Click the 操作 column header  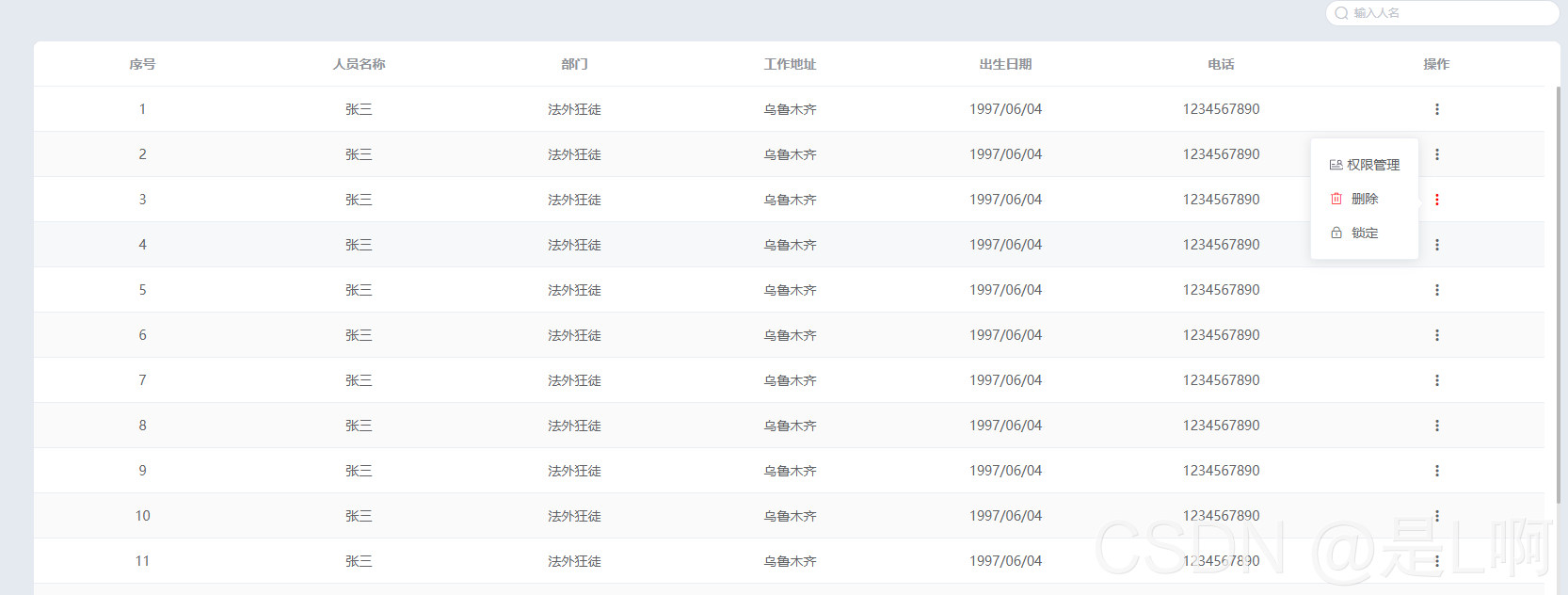pos(1436,64)
